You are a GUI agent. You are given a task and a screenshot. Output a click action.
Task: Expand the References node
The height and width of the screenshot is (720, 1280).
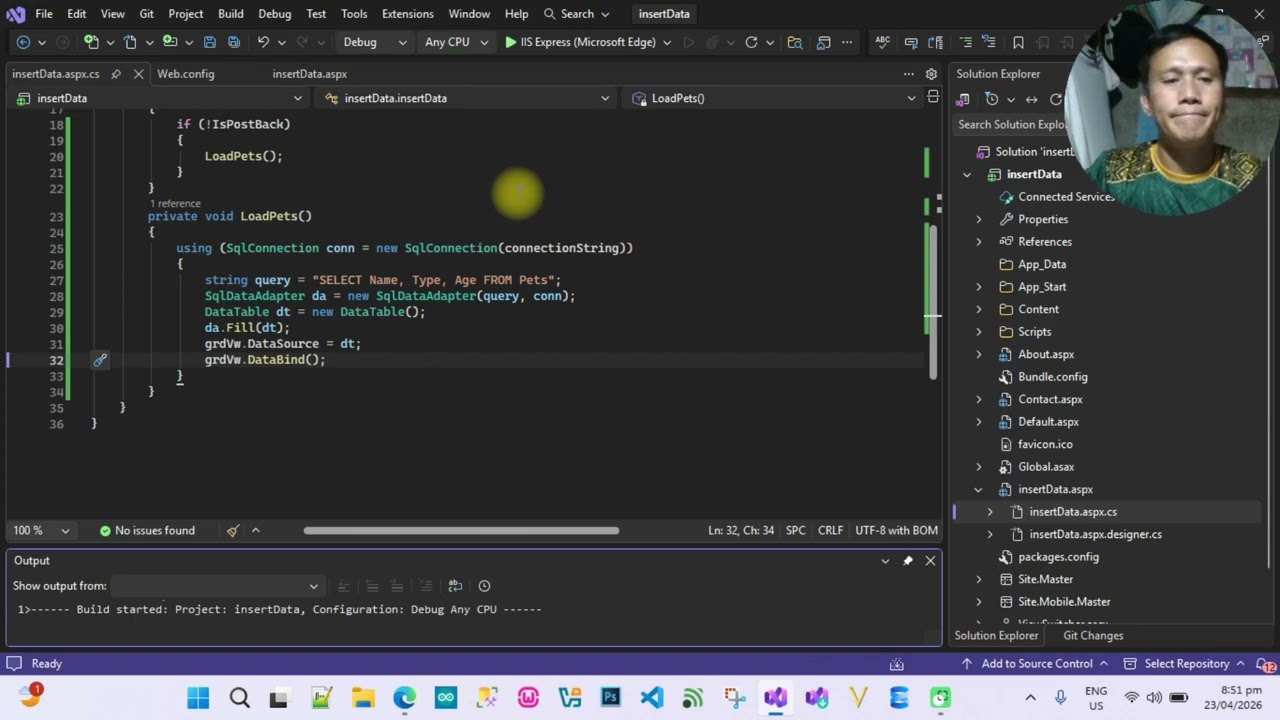(x=979, y=242)
